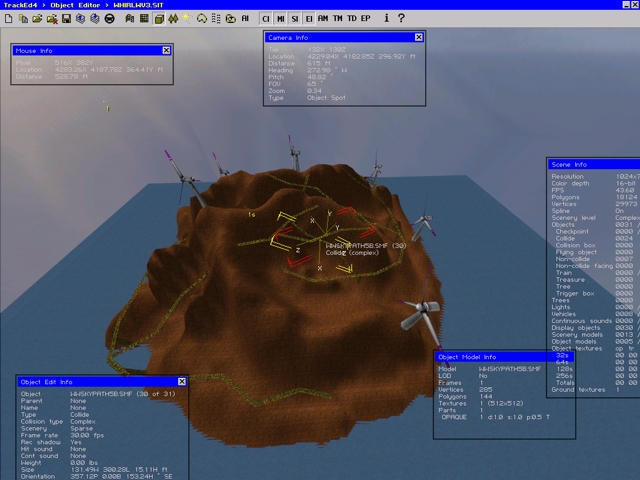Click the 'Sparse' scenery value
This screenshot has width=640, height=480.
82,429
